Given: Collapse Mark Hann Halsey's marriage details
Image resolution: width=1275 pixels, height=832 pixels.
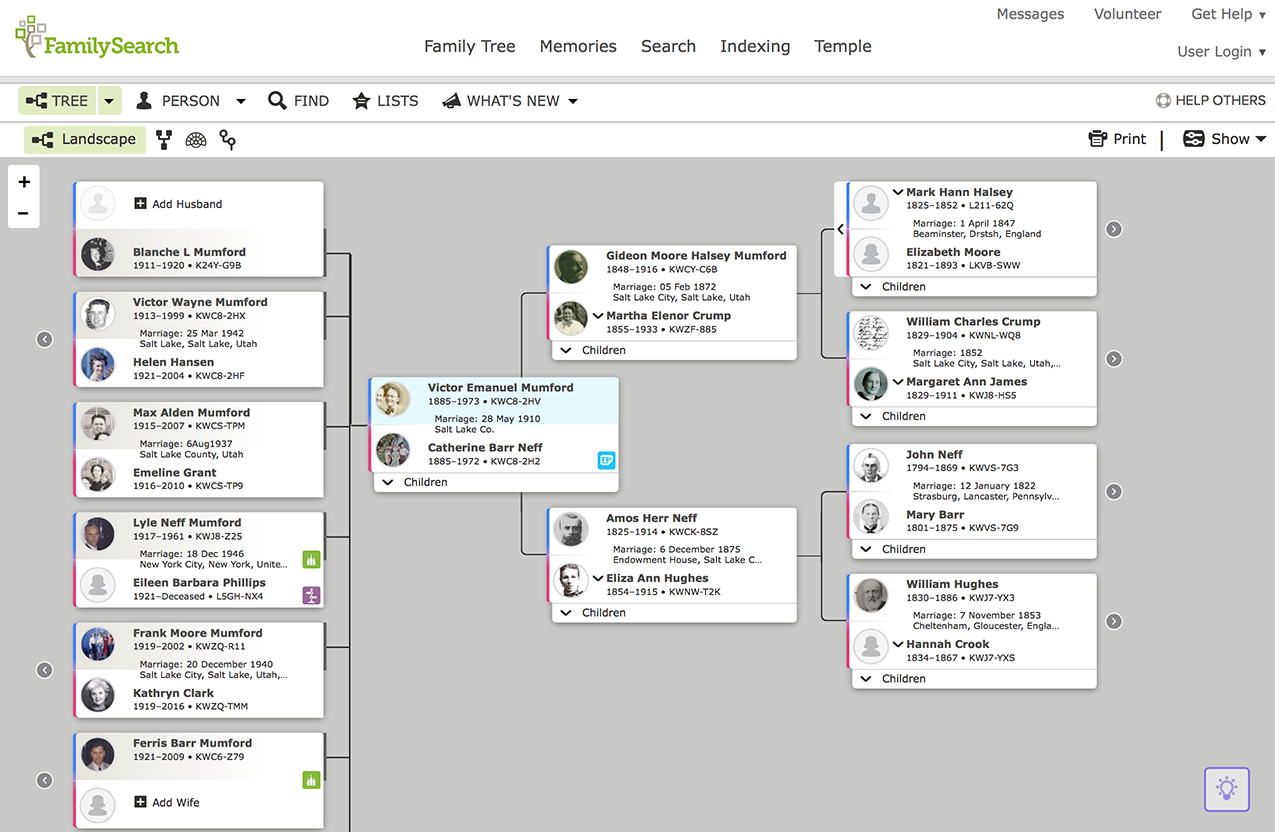Looking at the screenshot, I should pyautogui.click(x=899, y=191).
